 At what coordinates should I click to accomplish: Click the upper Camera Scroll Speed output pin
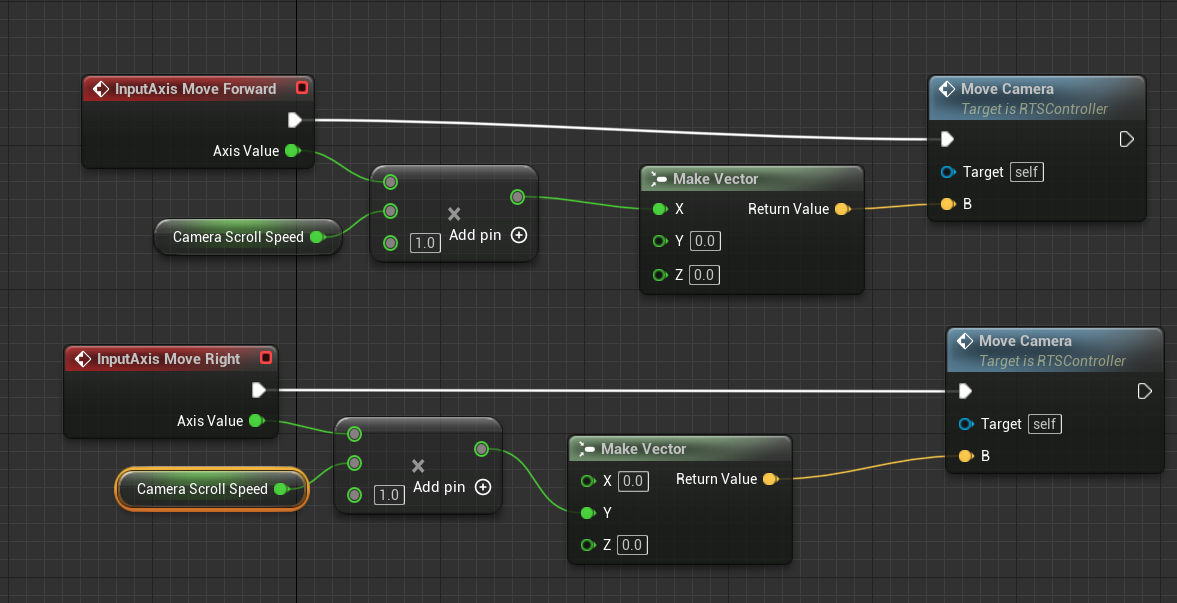click(x=317, y=237)
